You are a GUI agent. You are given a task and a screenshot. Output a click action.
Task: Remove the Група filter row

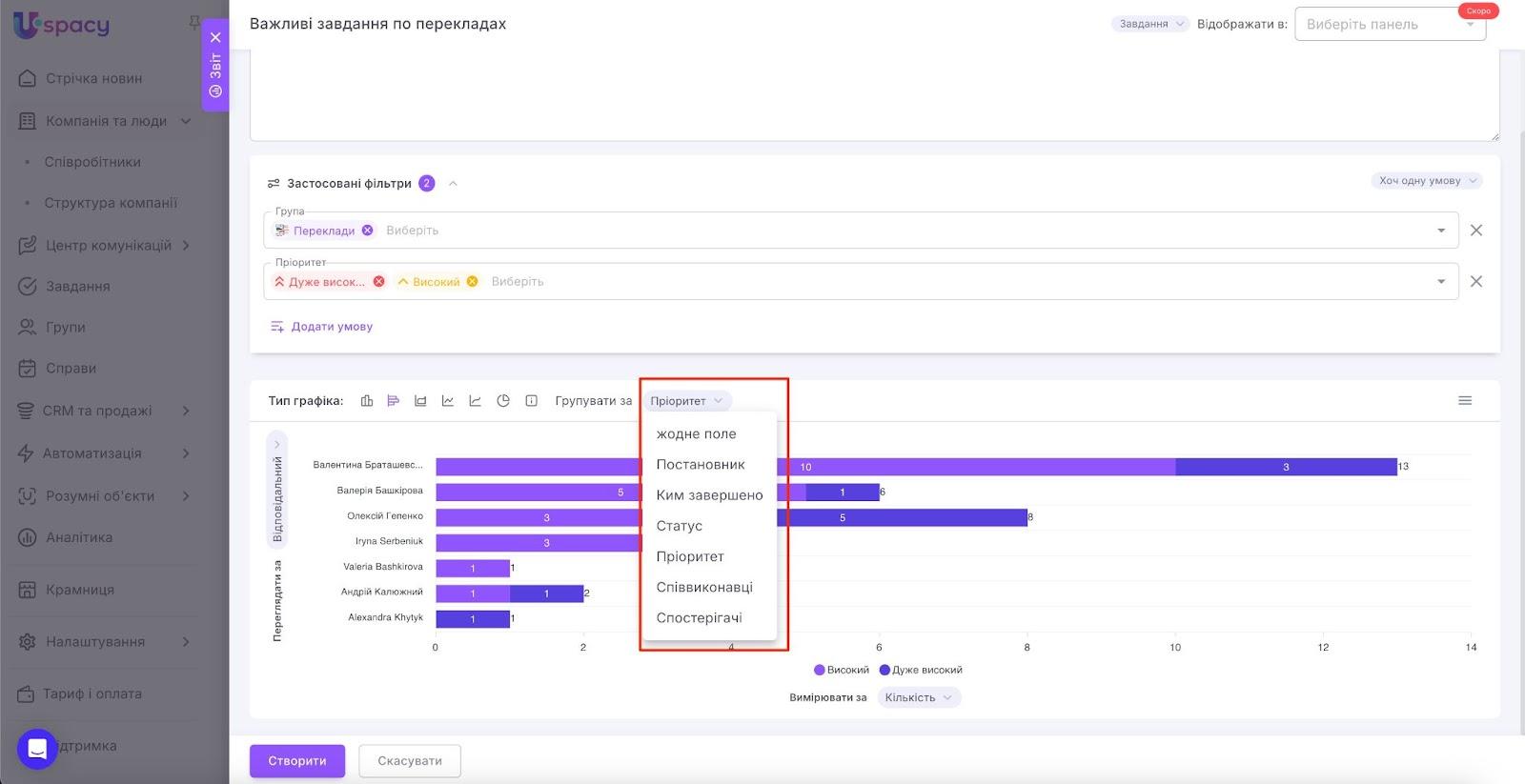pyautogui.click(x=1475, y=231)
